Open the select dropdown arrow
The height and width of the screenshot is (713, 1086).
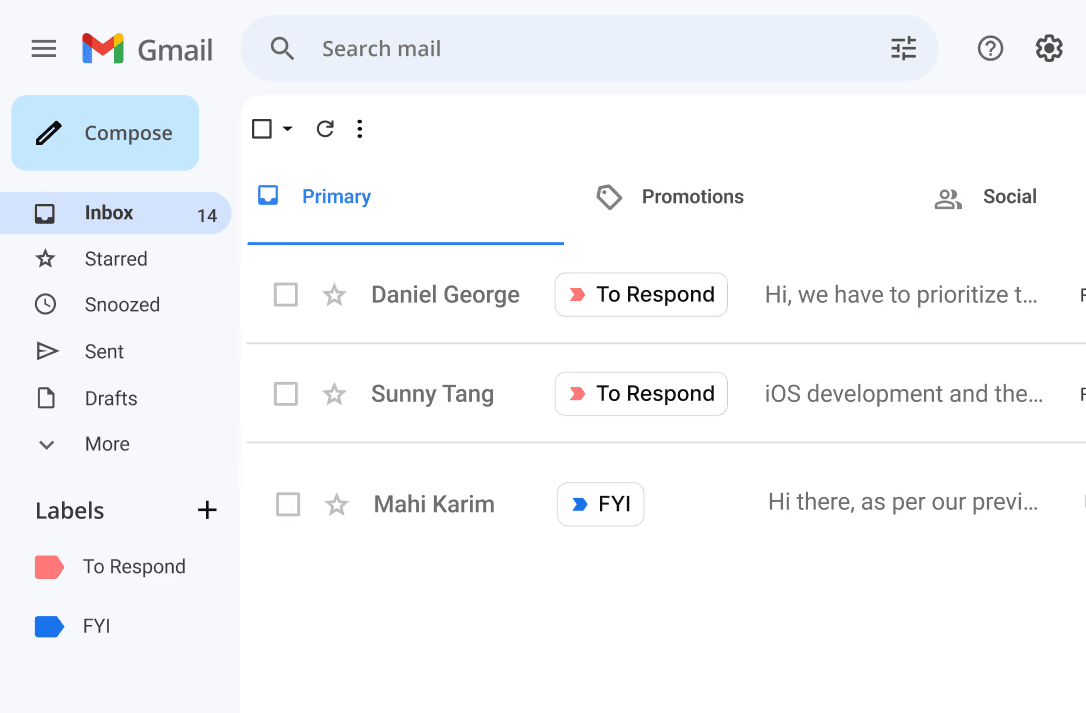[287, 129]
